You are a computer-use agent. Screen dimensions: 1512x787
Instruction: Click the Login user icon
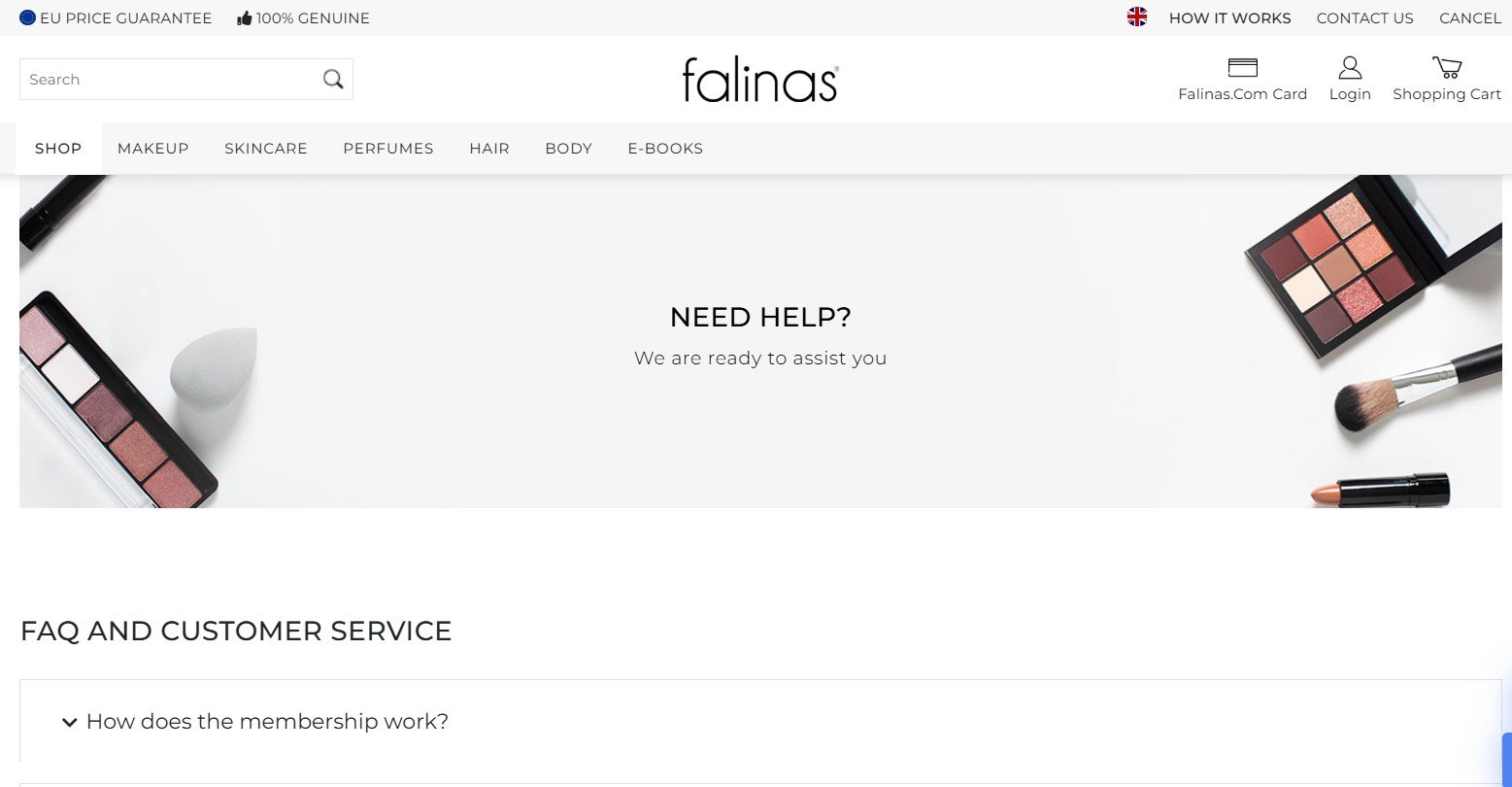click(x=1350, y=66)
